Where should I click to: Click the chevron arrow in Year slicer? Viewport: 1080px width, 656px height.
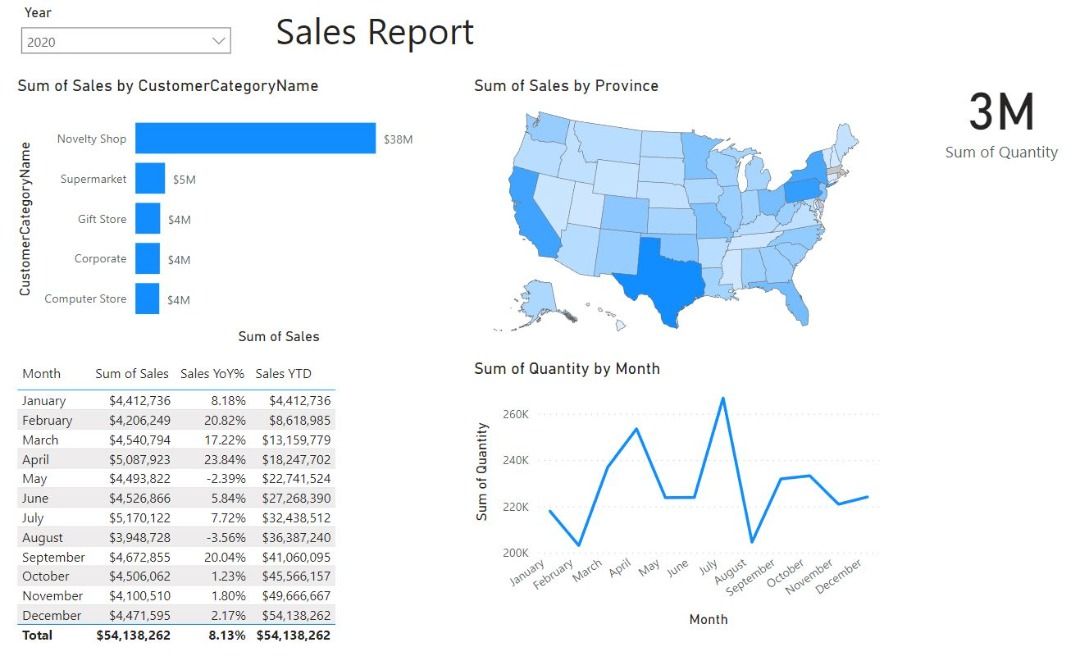tap(218, 41)
